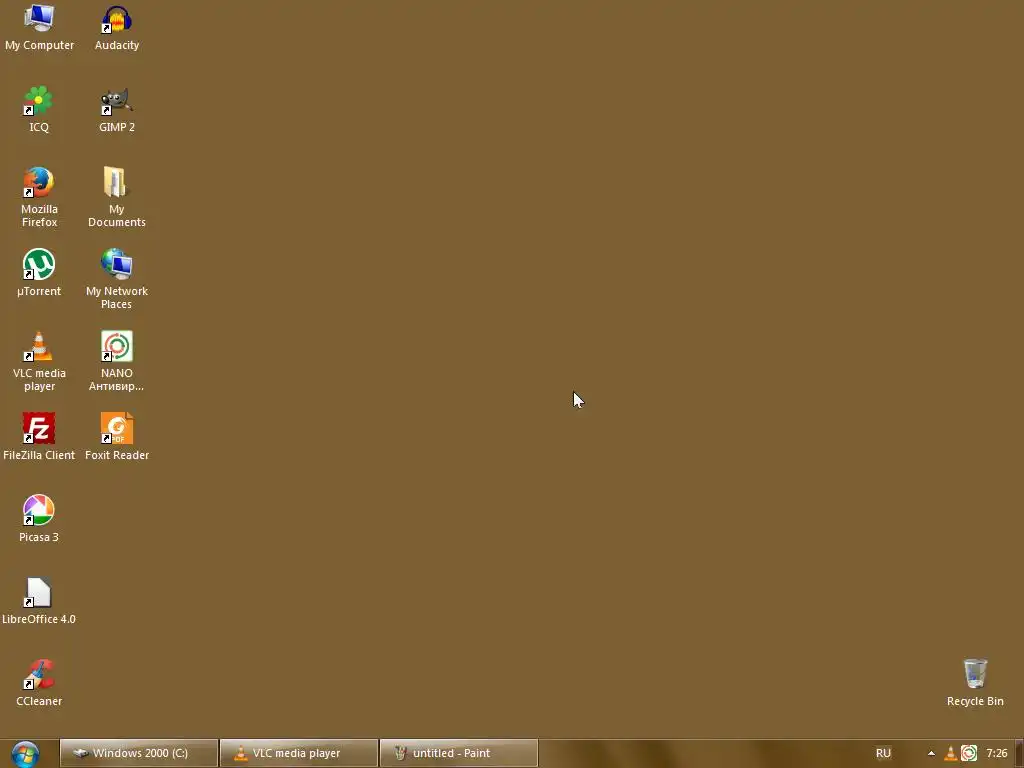1024x768 pixels.
Task: Click the 7:26 system clock
Action: click(x=997, y=753)
